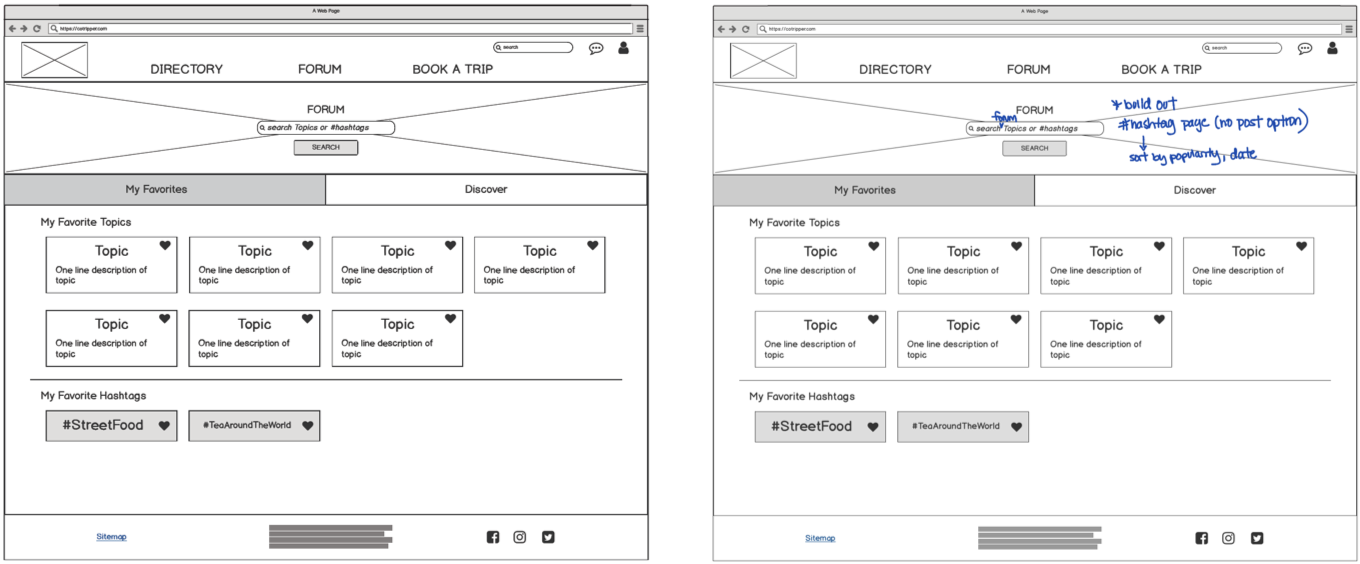1360x564 pixels.
Task: Open the #StreetFood hashtag in right wireframe
Action: pos(820,426)
